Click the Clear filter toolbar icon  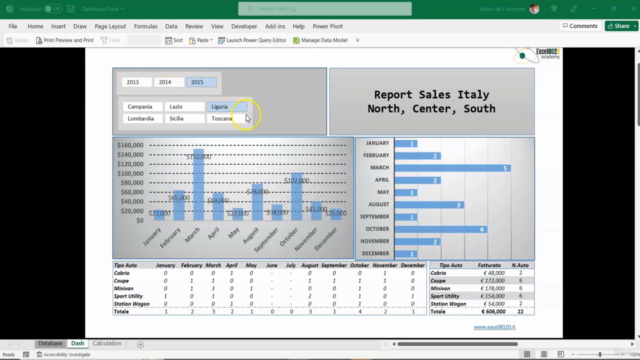(x=111, y=40)
